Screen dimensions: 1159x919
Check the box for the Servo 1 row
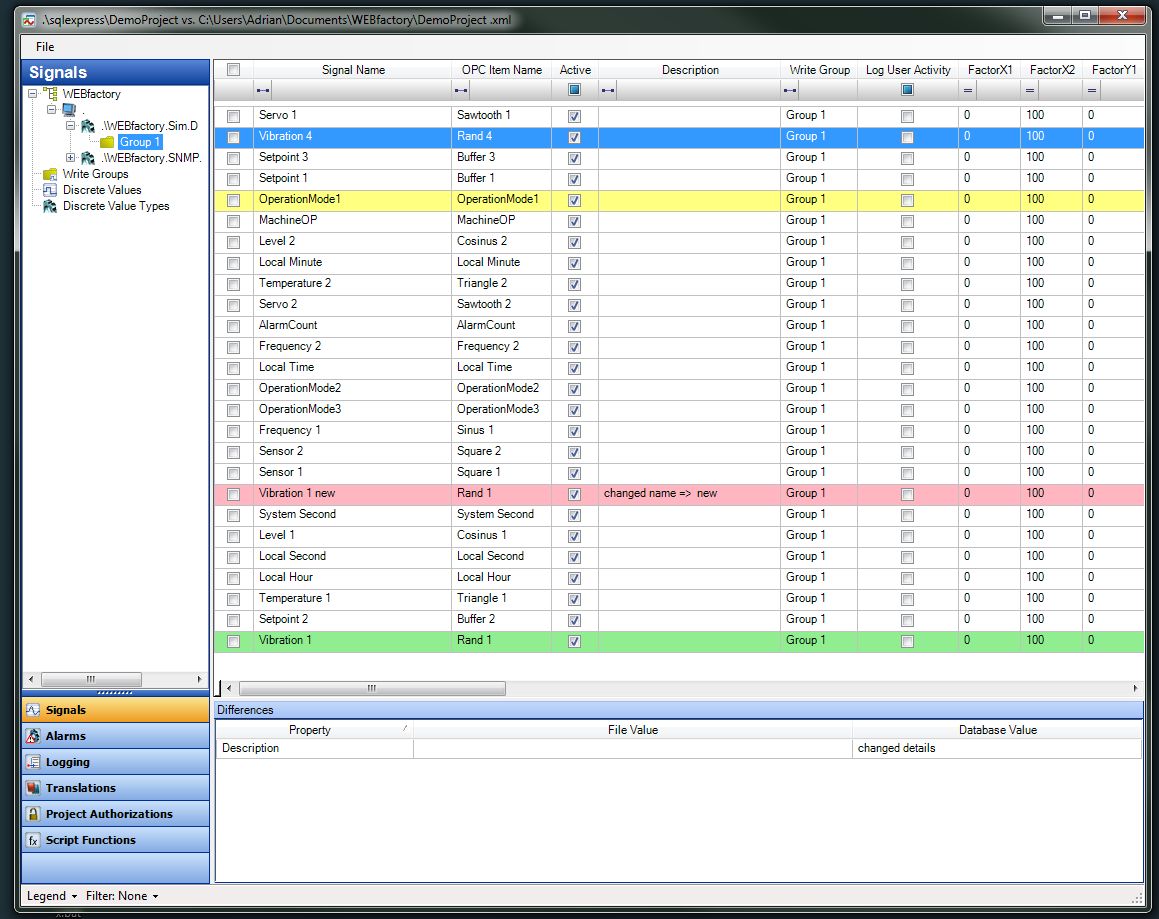coord(233,116)
